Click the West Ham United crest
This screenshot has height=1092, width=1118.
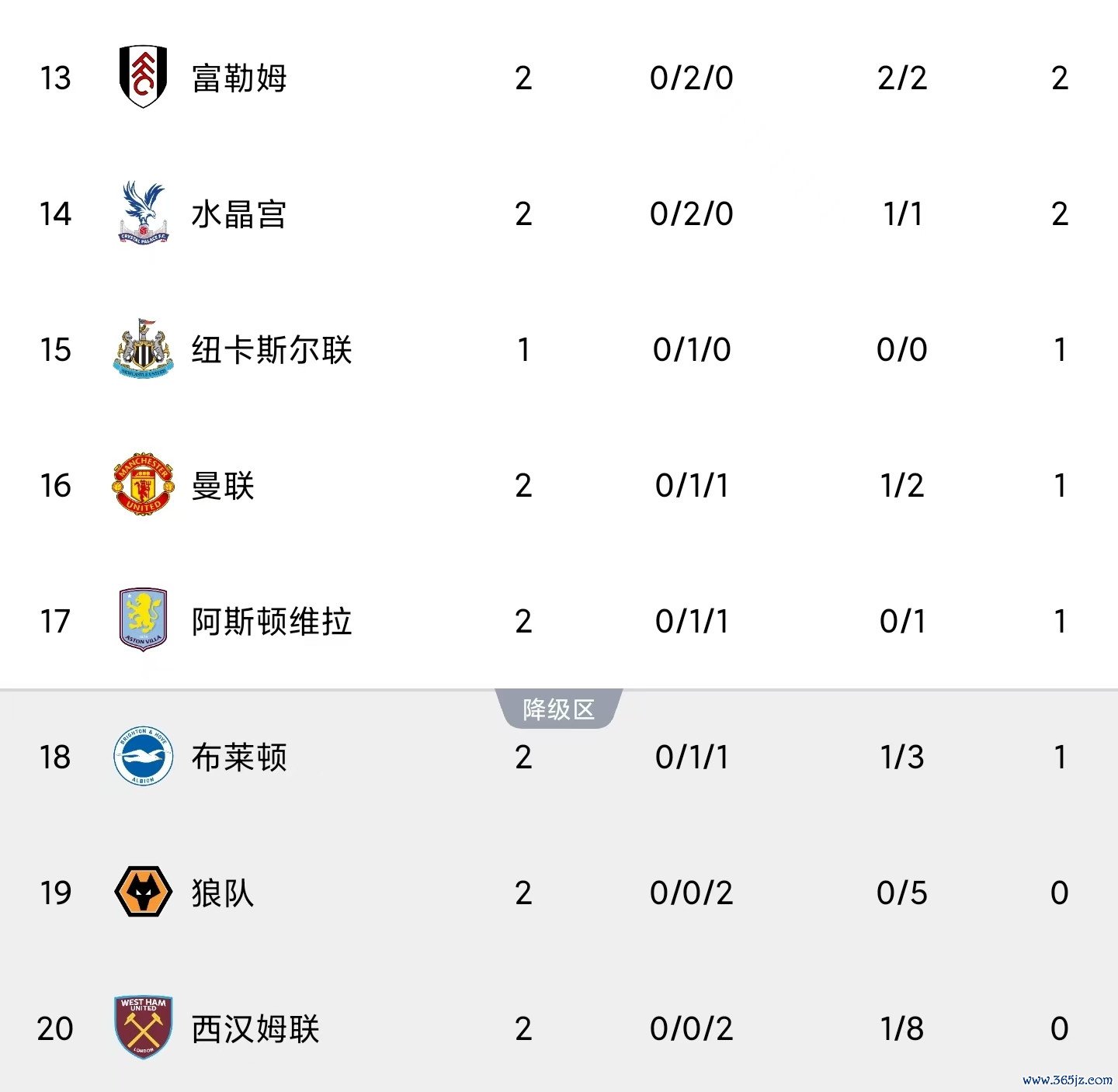coord(143,1028)
